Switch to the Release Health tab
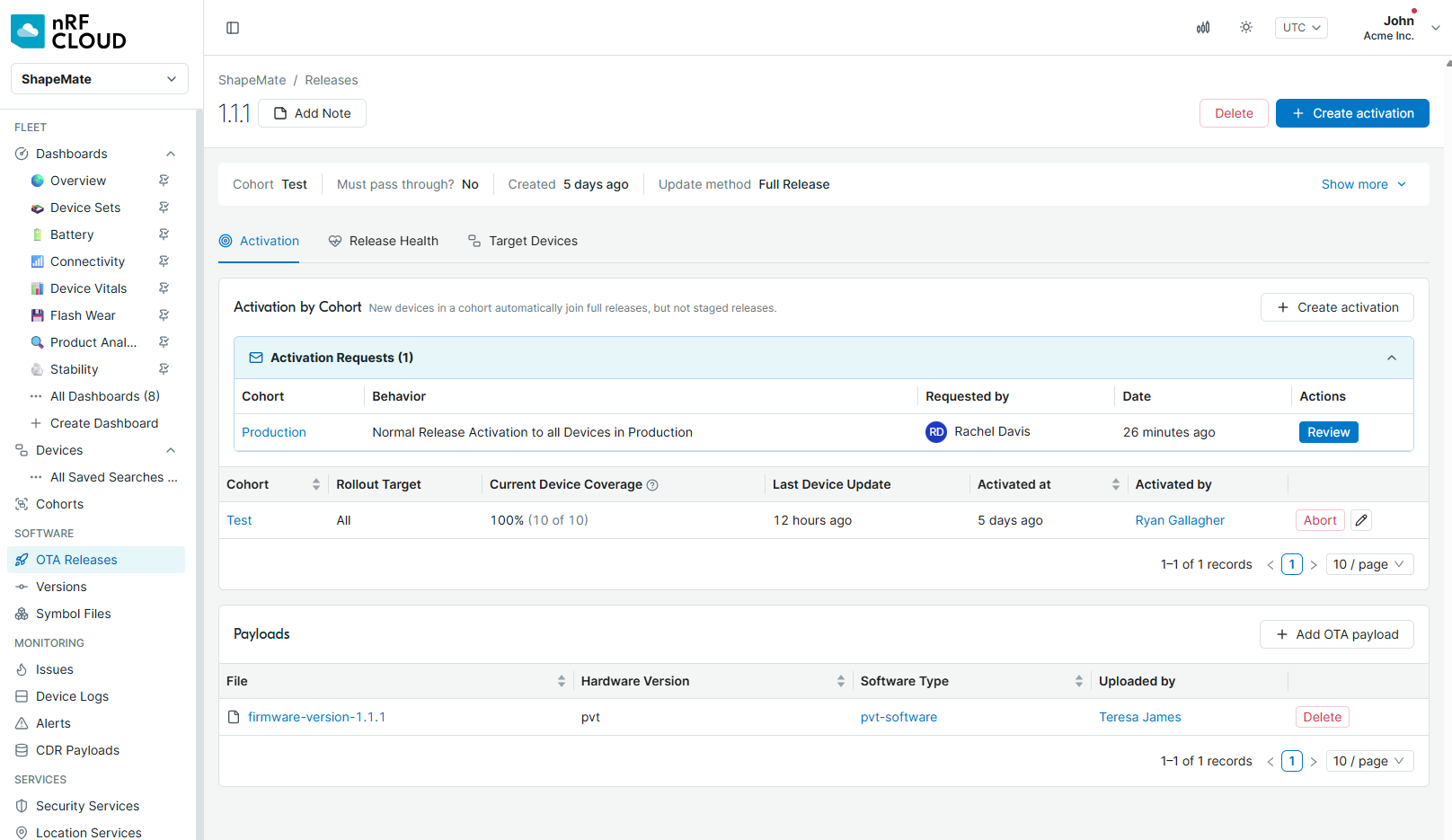Viewport: 1452px width, 840px height. coord(384,241)
